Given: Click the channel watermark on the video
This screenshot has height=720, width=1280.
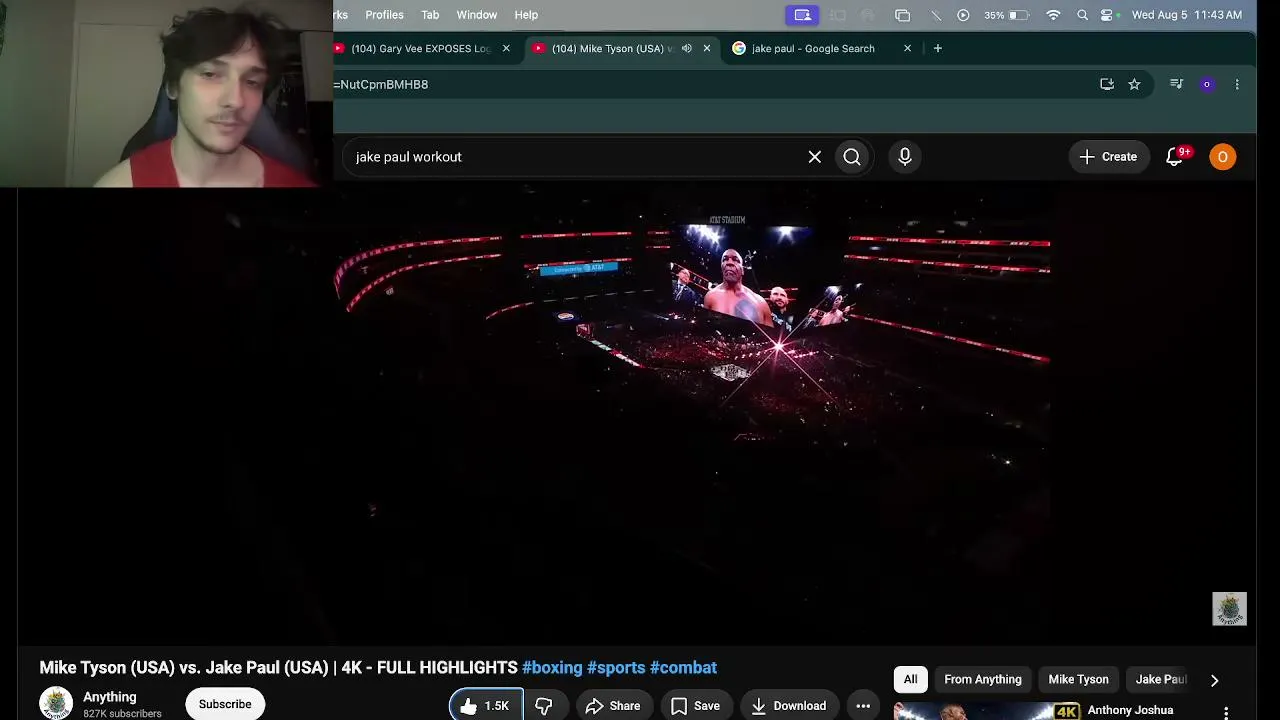Looking at the screenshot, I should 1229,609.
